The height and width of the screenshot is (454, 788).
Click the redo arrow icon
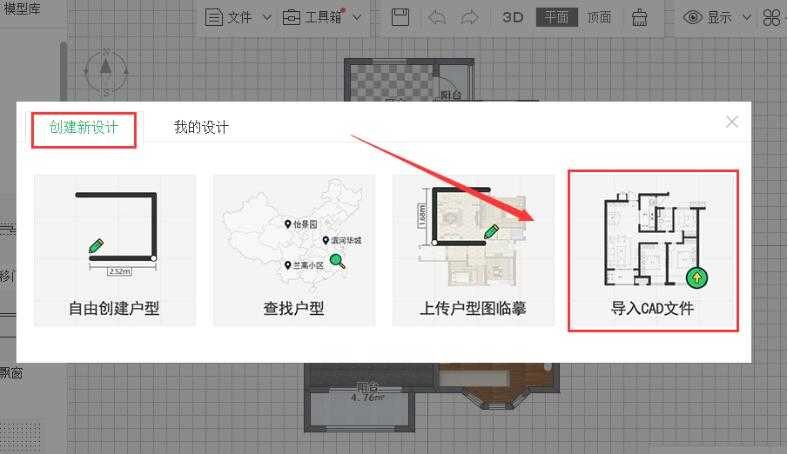point(470,17)
